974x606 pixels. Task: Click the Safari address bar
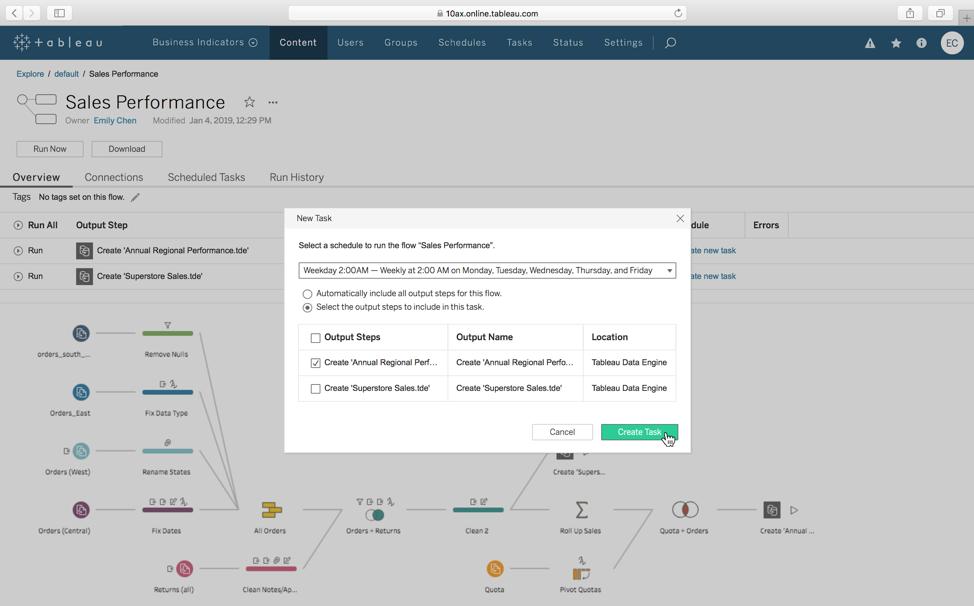click(488, 13)
